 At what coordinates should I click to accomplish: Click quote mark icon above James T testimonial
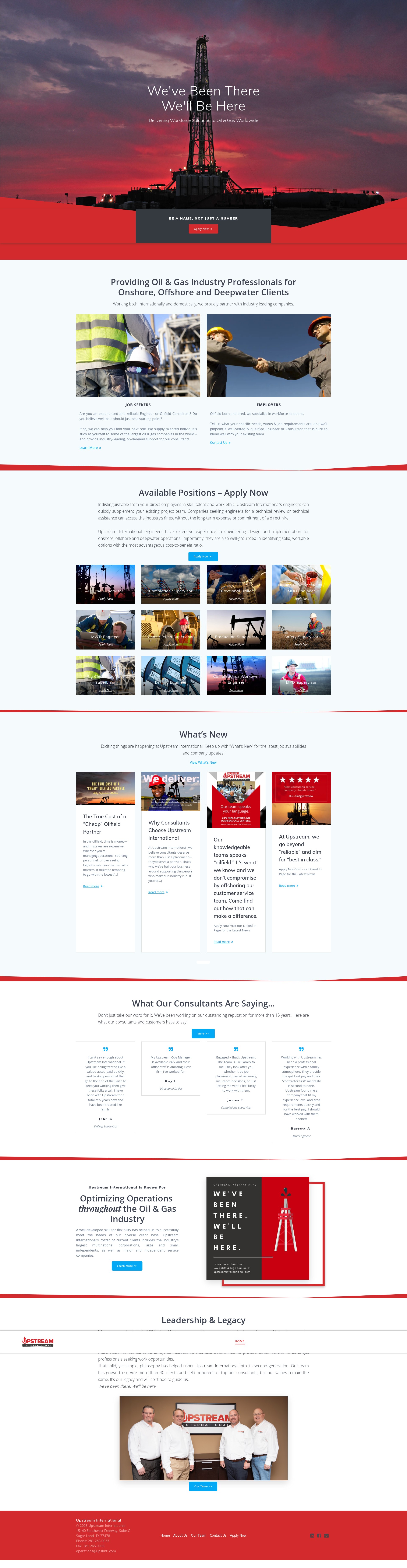coord(236,1049)
